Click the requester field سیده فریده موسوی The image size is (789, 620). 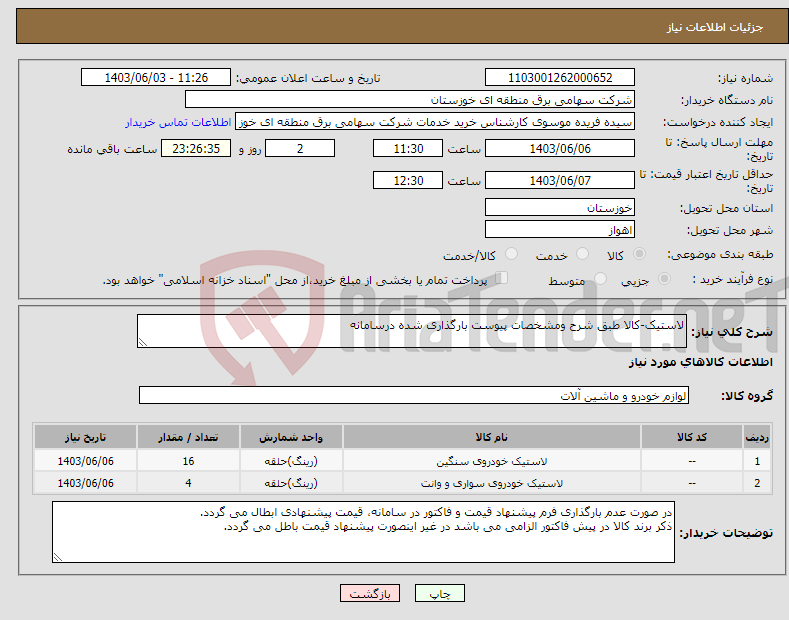tap(435, 121)
